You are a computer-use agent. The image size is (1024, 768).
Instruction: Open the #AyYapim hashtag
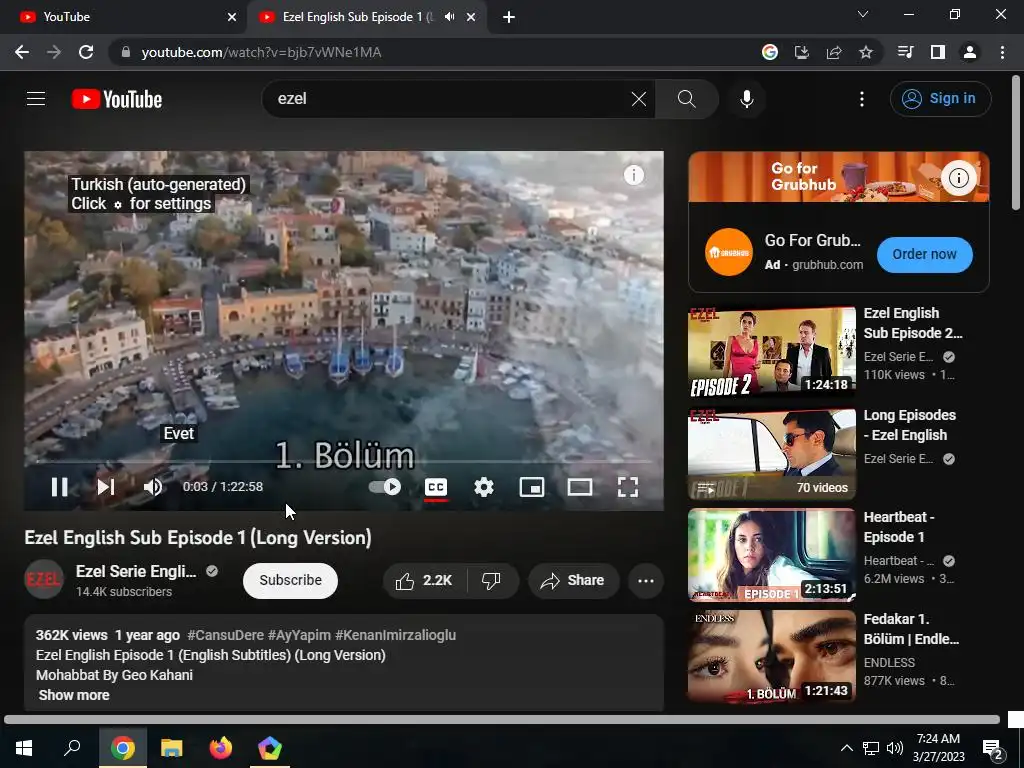(299, 635)
